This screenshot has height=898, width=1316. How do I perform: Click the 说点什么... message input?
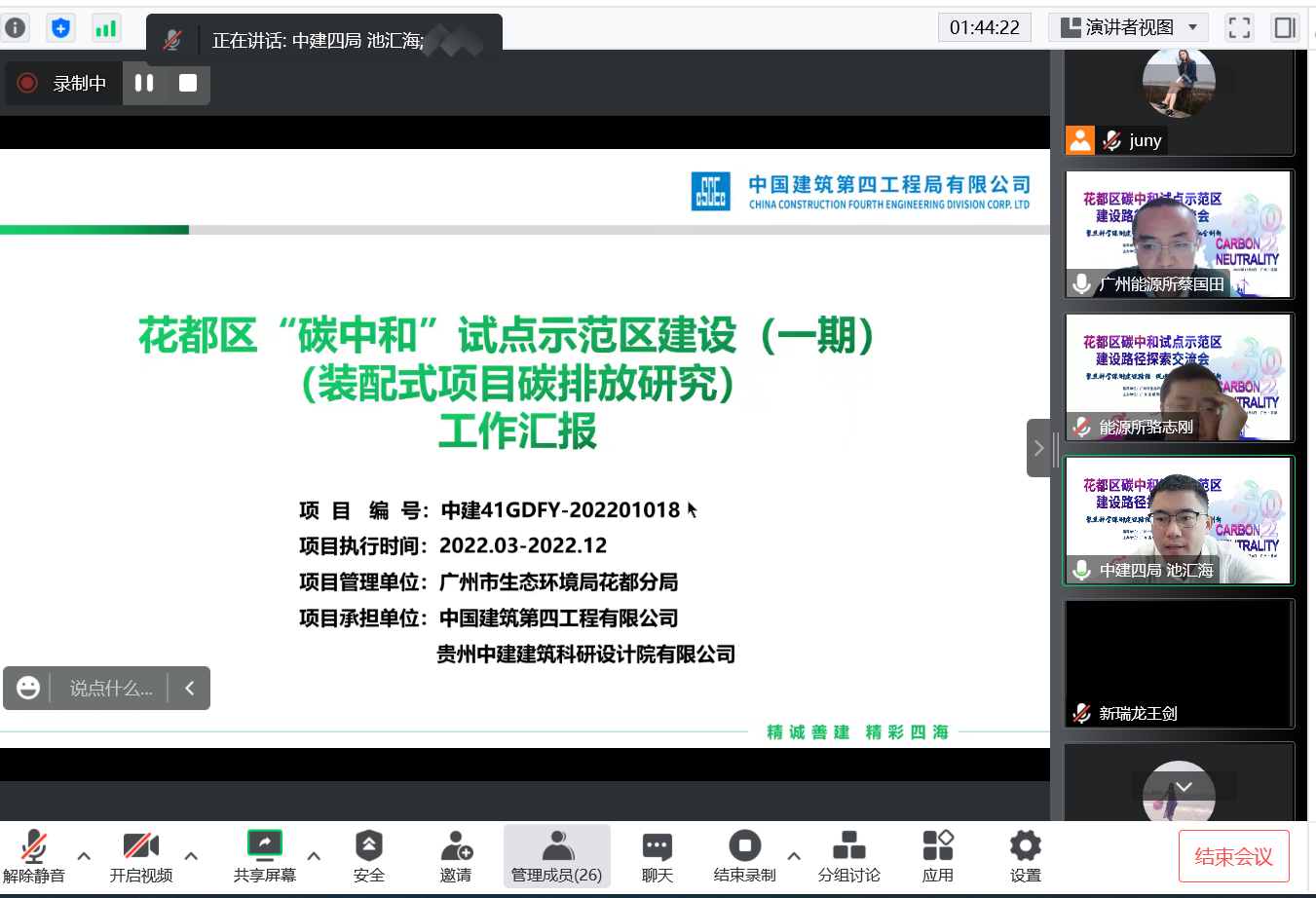pos(110,689)
